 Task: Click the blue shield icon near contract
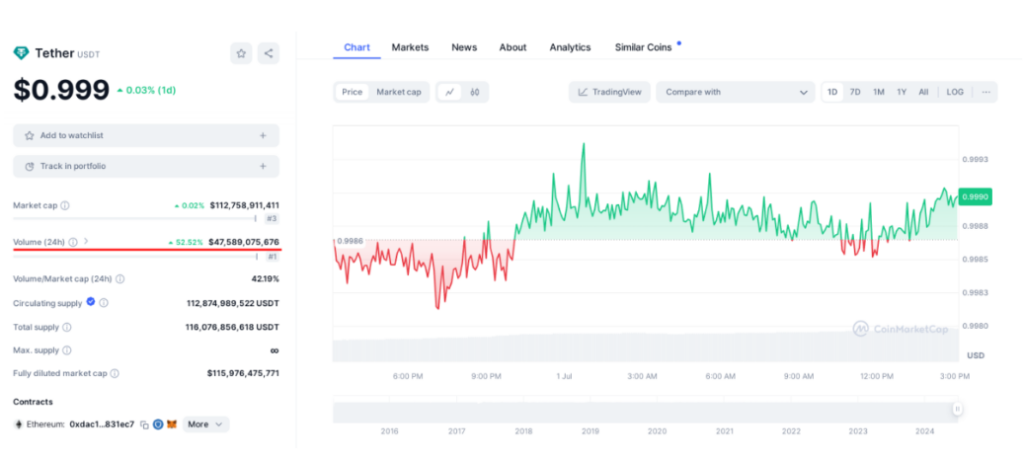[x=158, y=424]
